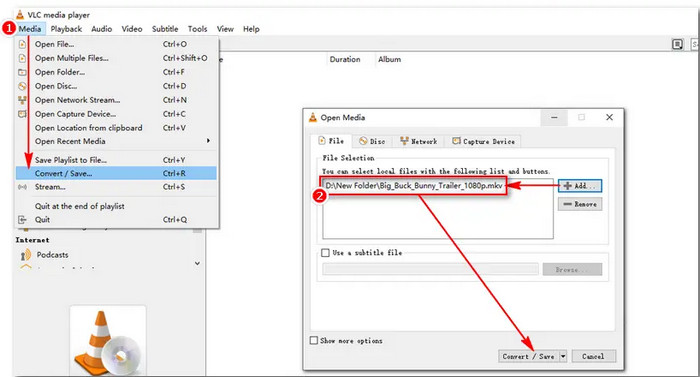Click VLC cone icon in main title bar
The height and width of the screenshot is (377, 700).
tap(20, 14)
